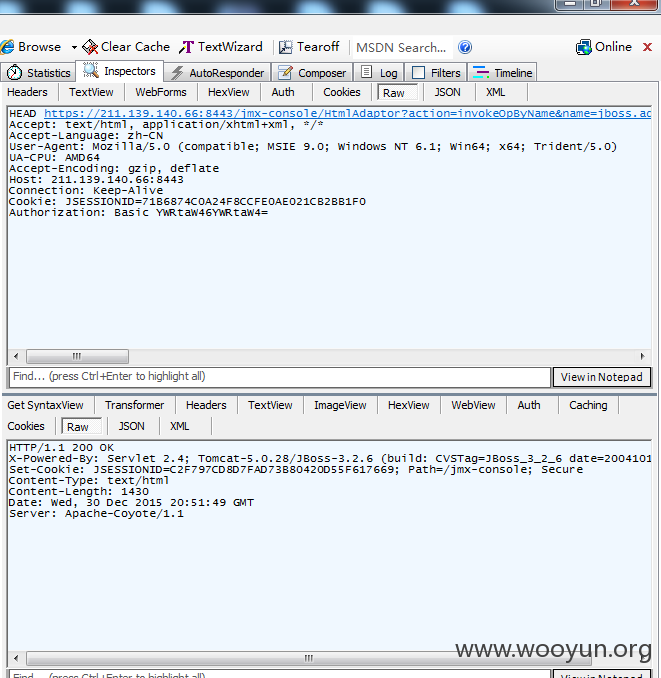The height and width of the screenshot is (678, 661).
Task: Click the Browse Internet Explorer icon
Action: coord(7,47)
